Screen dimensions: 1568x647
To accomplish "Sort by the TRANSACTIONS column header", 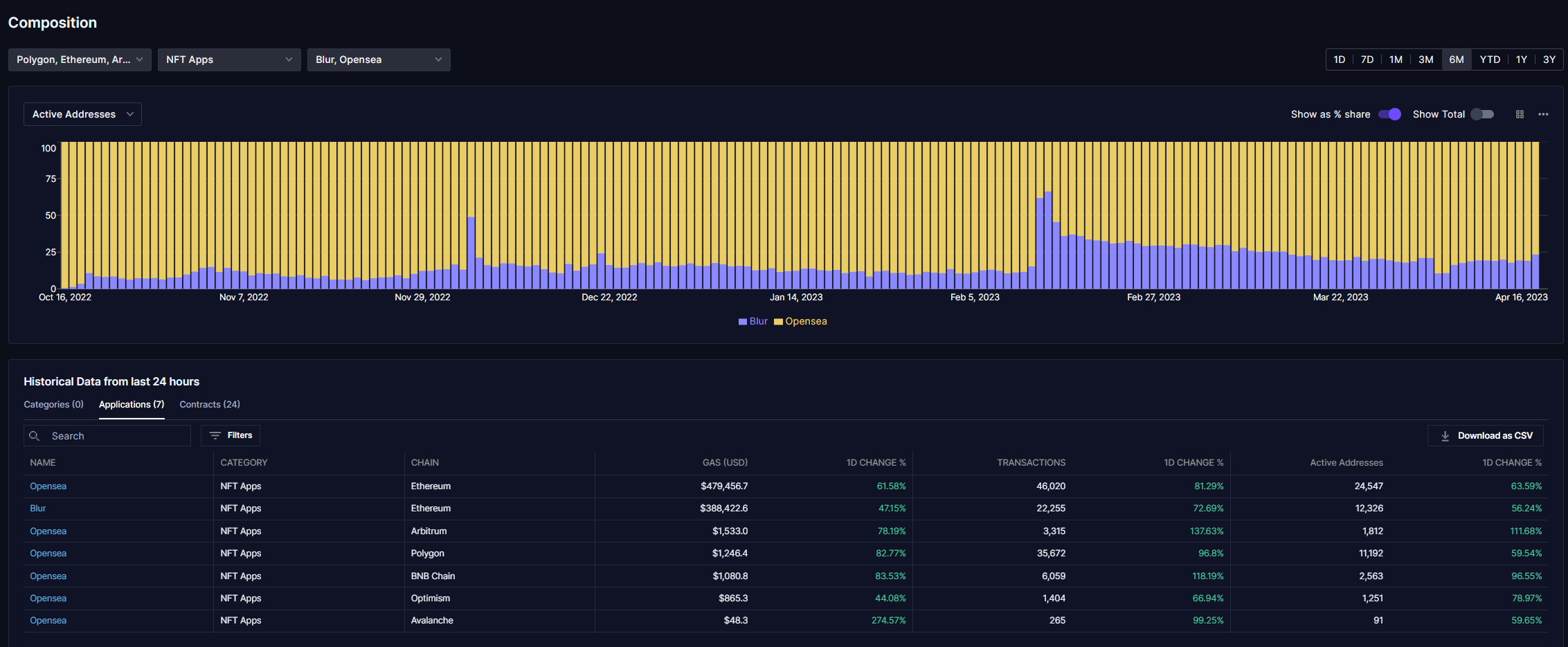I will (1031, 462).
